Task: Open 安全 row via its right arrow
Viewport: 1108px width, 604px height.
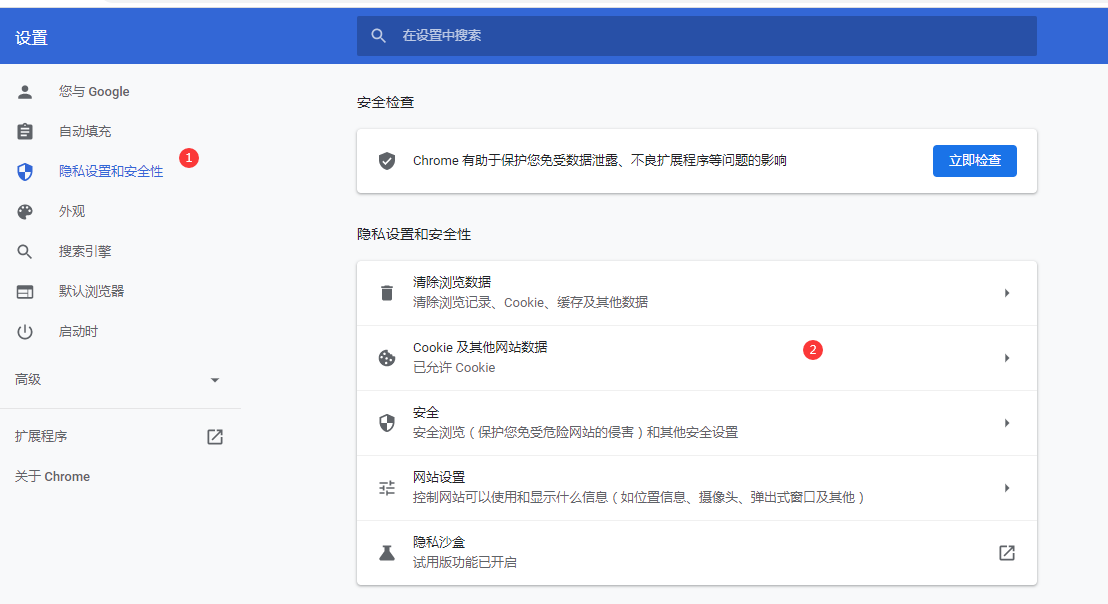Action: (1007, 423)
